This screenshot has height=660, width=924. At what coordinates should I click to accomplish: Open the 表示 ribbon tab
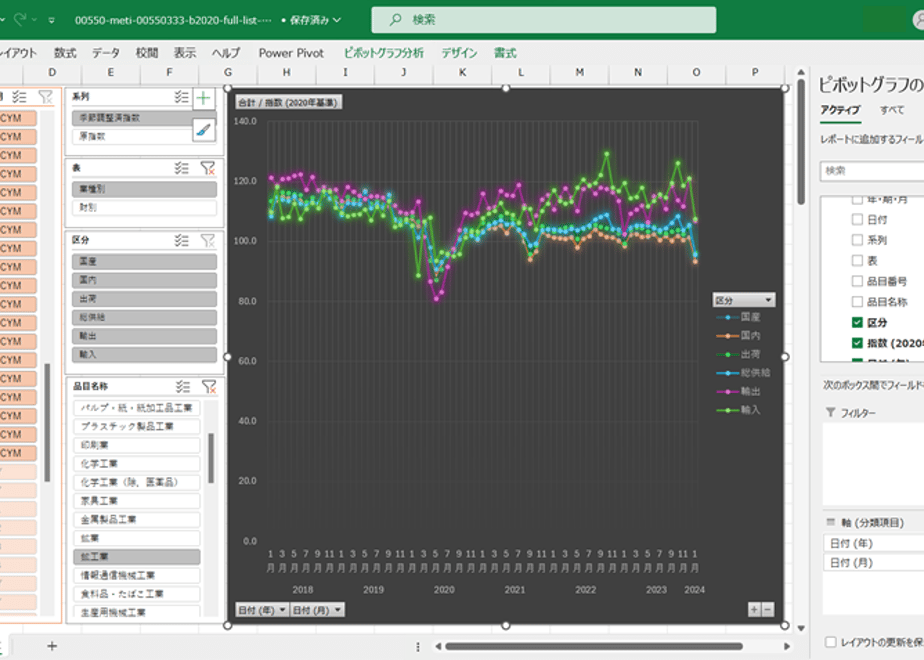coord(184,53)
